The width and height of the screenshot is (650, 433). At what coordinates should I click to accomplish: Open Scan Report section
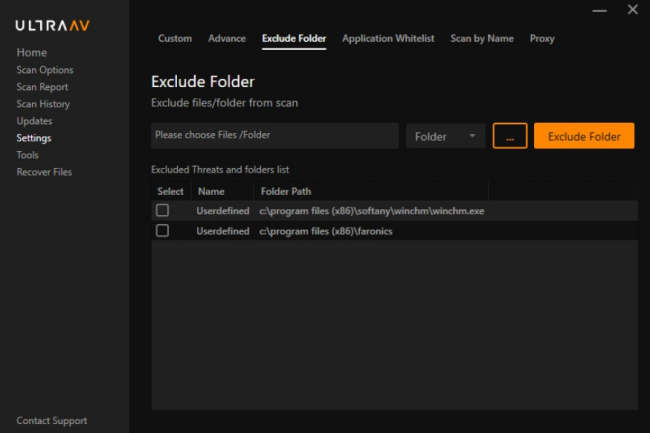(42, 87)
